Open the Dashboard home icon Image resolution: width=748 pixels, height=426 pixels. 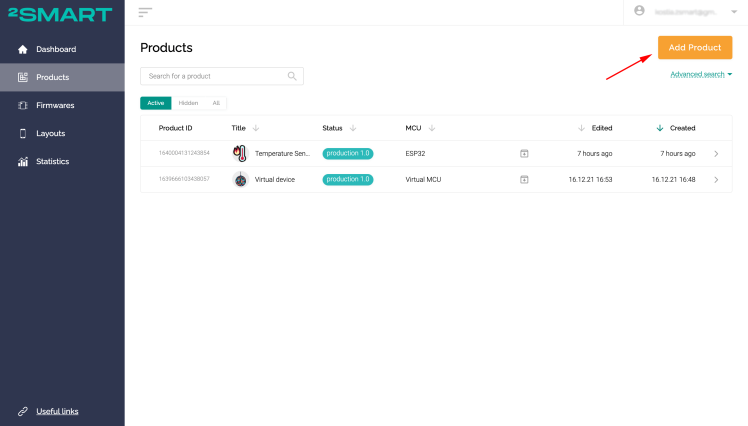point(22,49)
